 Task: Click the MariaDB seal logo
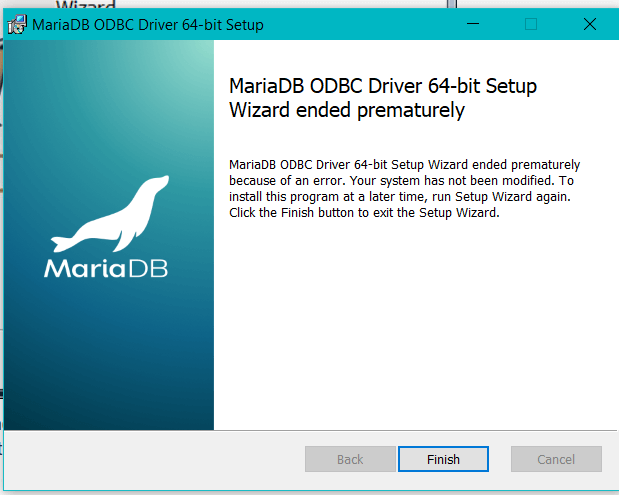pyautogui.click(x=106, y=227)
